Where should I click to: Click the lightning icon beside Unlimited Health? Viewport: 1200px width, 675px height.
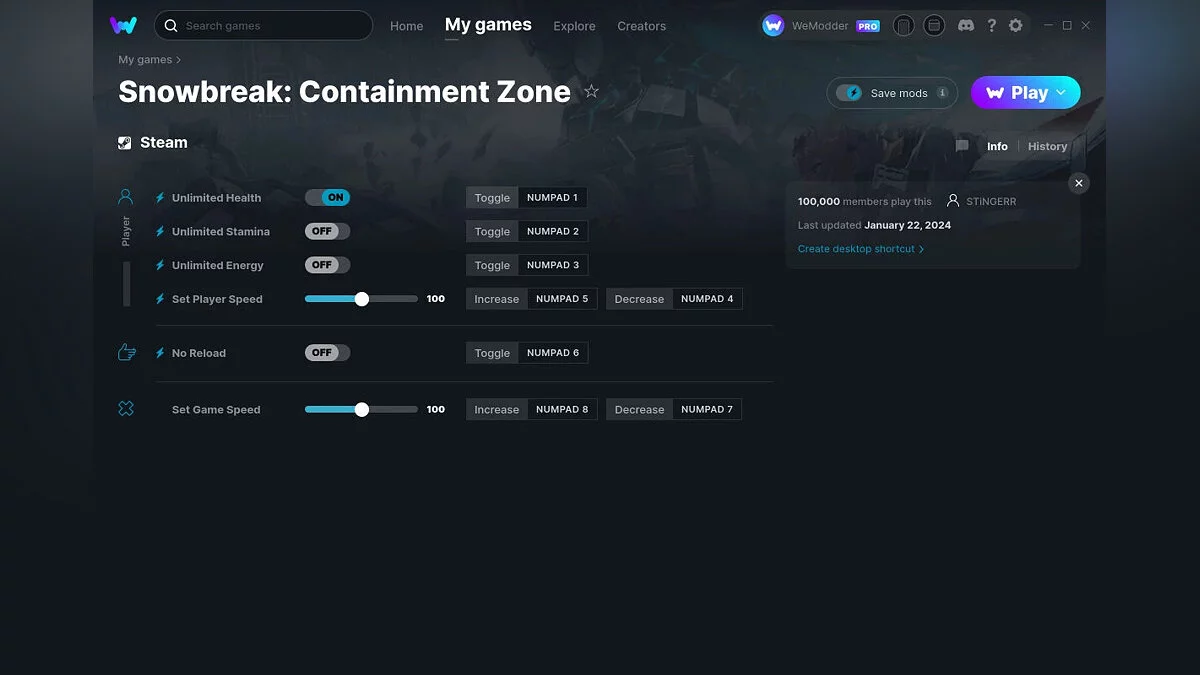pos(160,198)
